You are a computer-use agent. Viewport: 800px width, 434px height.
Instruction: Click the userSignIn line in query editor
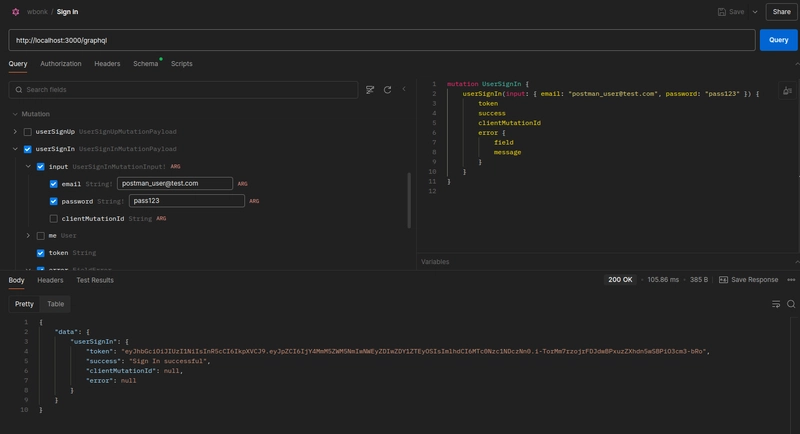[x=610, y=94]
